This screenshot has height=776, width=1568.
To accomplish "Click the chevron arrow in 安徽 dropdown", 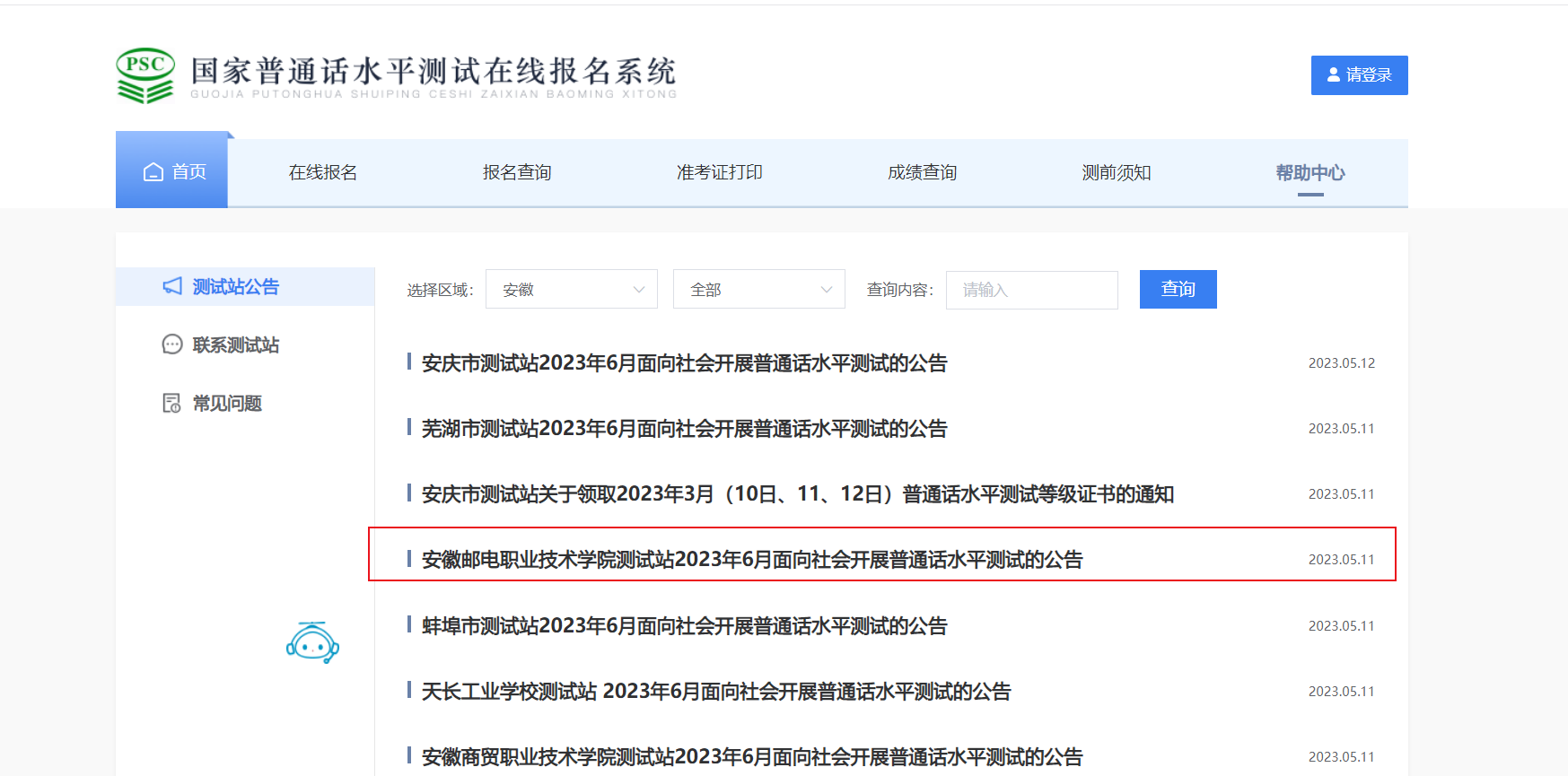I will tap(639, 290).
